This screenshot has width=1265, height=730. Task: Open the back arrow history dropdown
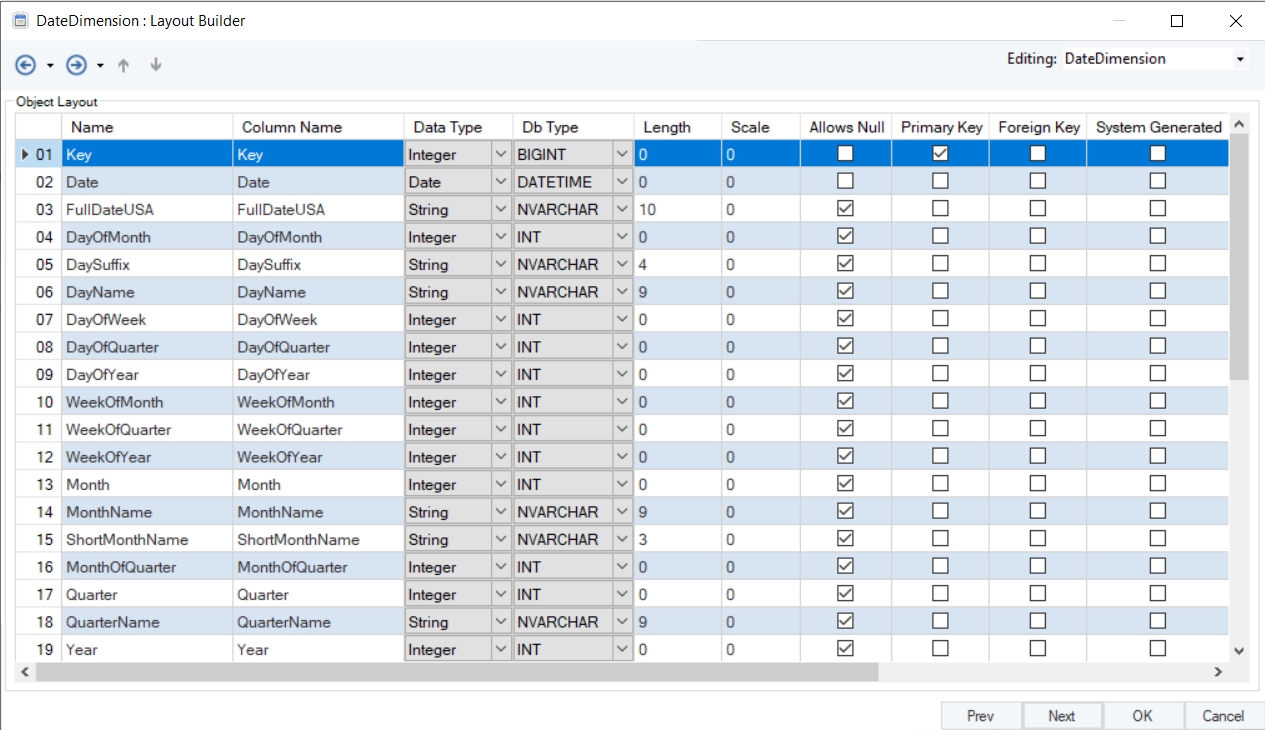tap(50, 66)
